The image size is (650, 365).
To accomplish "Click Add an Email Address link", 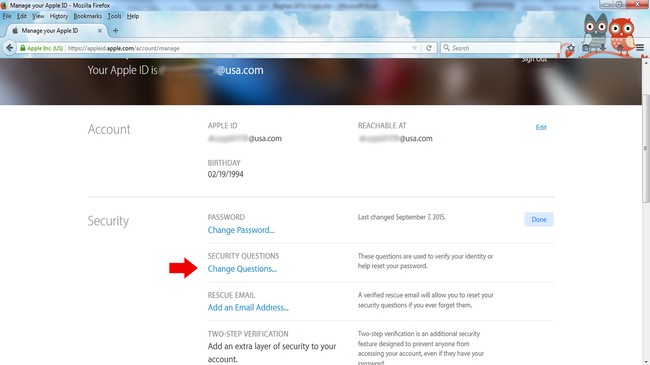I will [x=248, y=307].
